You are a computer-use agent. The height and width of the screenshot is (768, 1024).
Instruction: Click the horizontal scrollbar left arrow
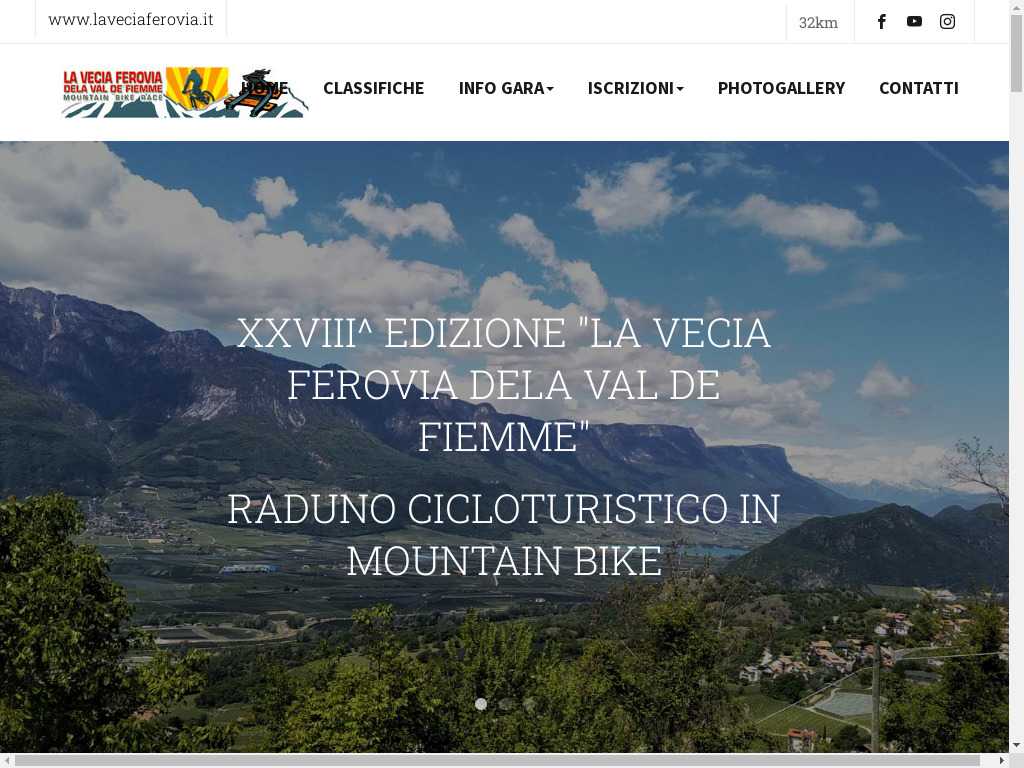click(x=7, y=761)
